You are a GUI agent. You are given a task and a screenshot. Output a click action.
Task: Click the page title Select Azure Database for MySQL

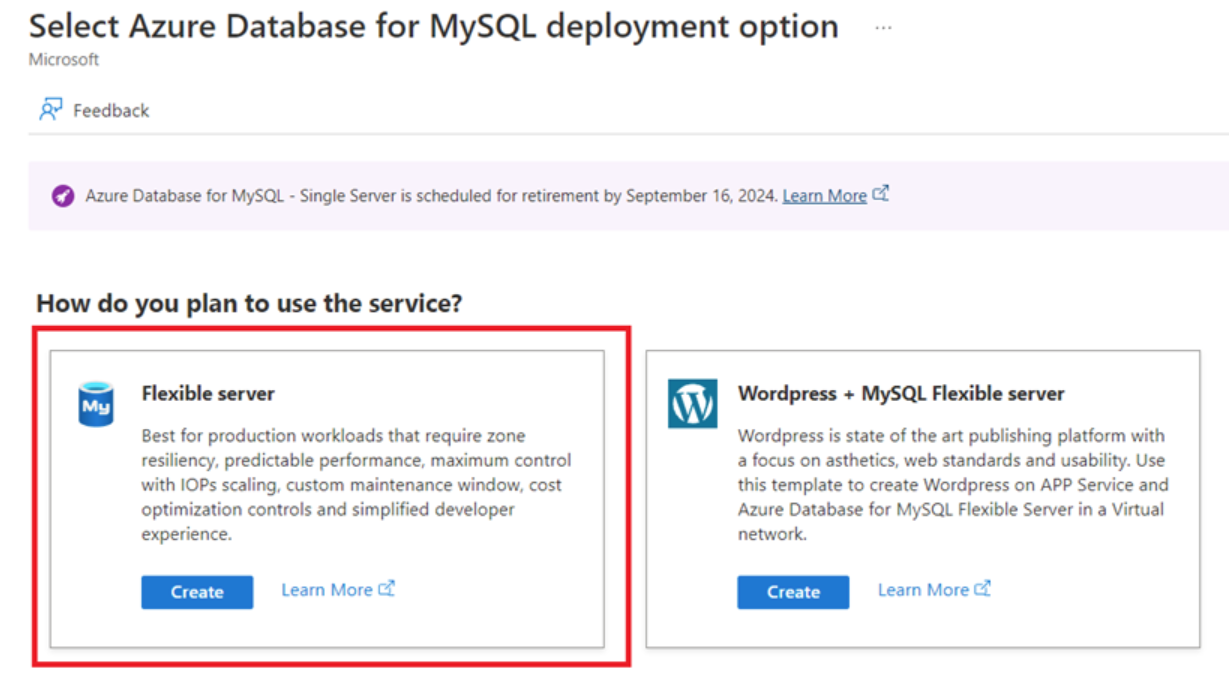[x=434, y=26]
